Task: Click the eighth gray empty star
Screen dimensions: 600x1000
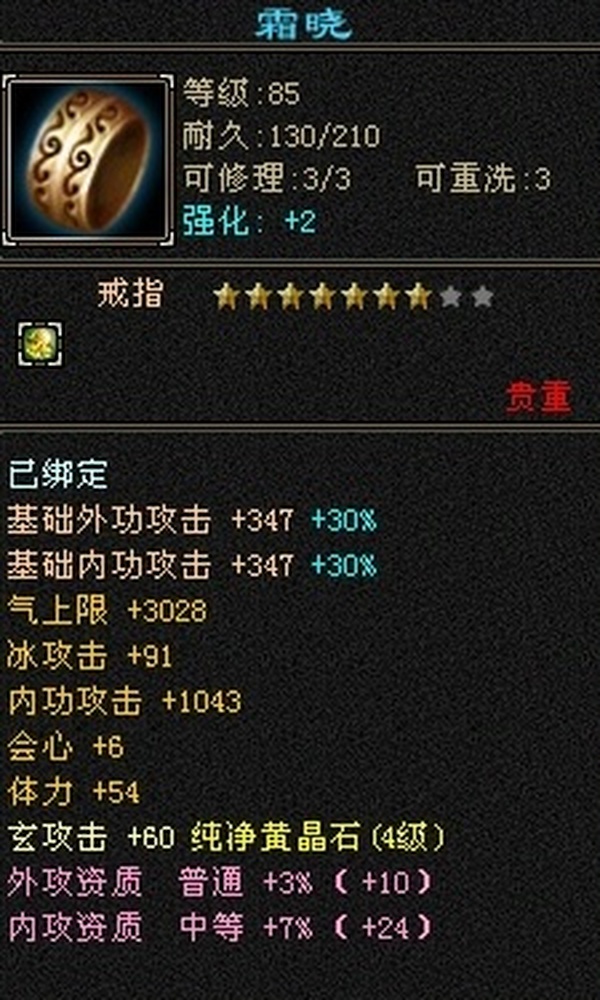Action: (x=451, y=297)
